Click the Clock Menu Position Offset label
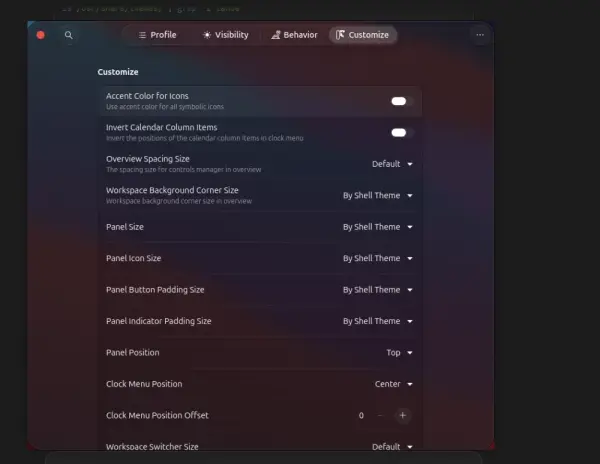600x464 pixels. click(x=157, y=415)
